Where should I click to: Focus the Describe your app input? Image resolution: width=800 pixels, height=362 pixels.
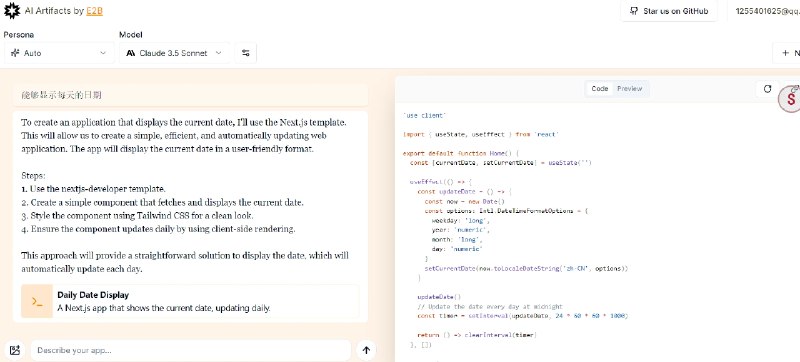191,350
